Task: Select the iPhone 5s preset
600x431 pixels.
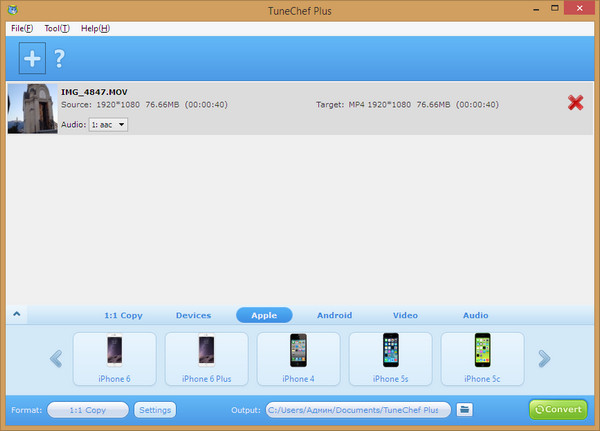Action: click(390, 359)
